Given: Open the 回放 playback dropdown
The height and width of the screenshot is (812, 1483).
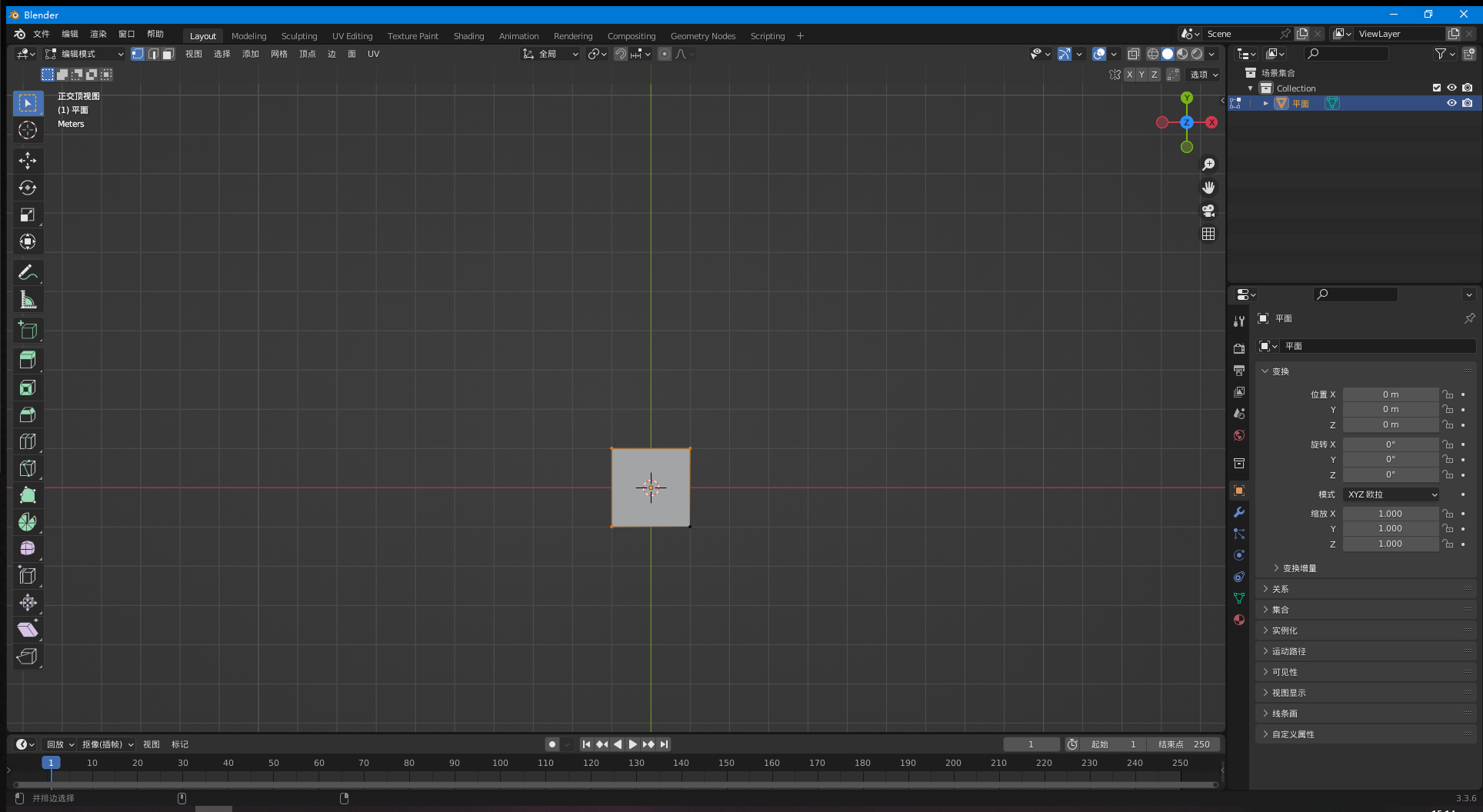Looking at the screenshot, I should 59,744.
